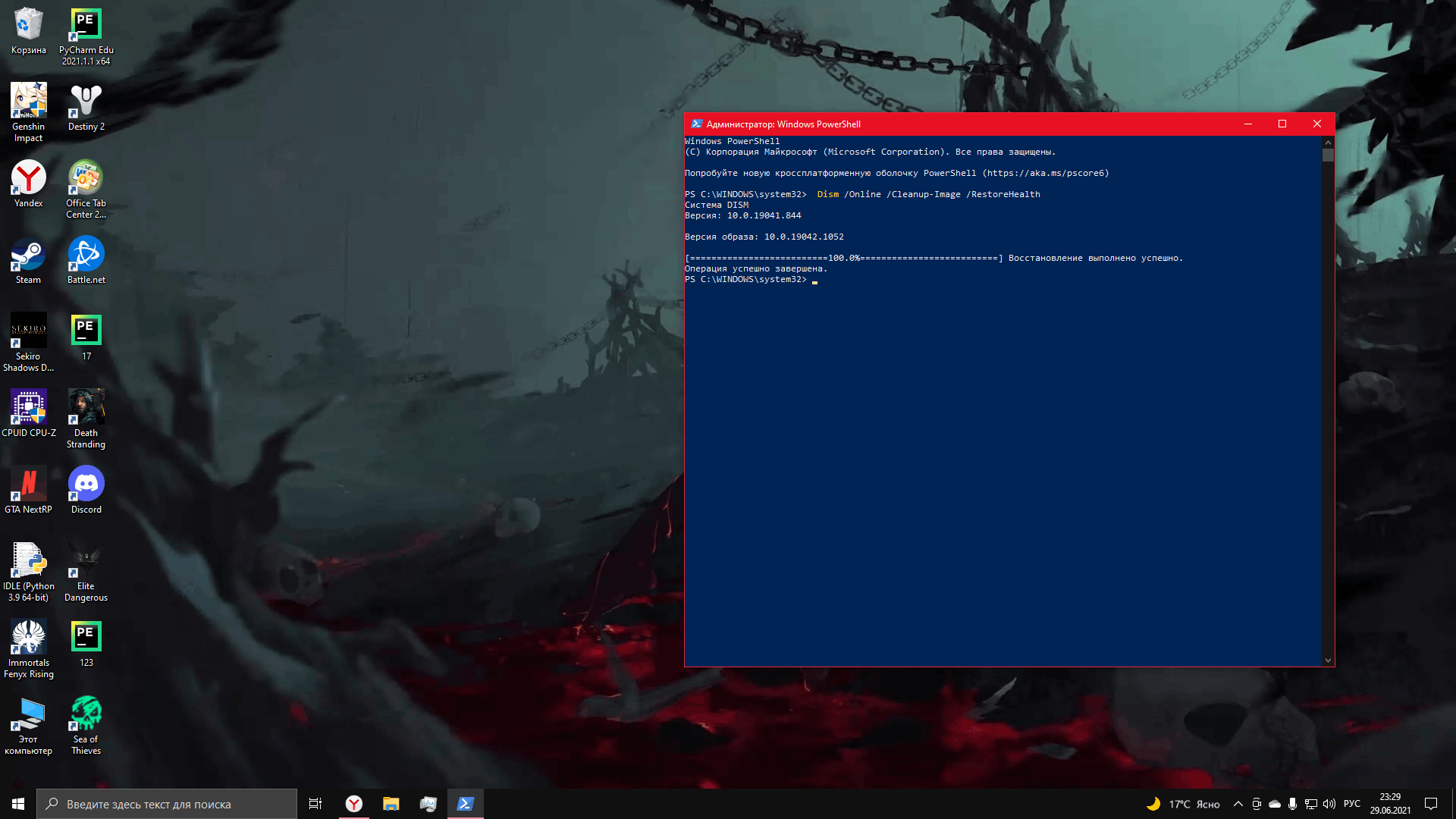
Task: Open network status tray icon
Action: pyautogui.click(x=1311, y=804)
